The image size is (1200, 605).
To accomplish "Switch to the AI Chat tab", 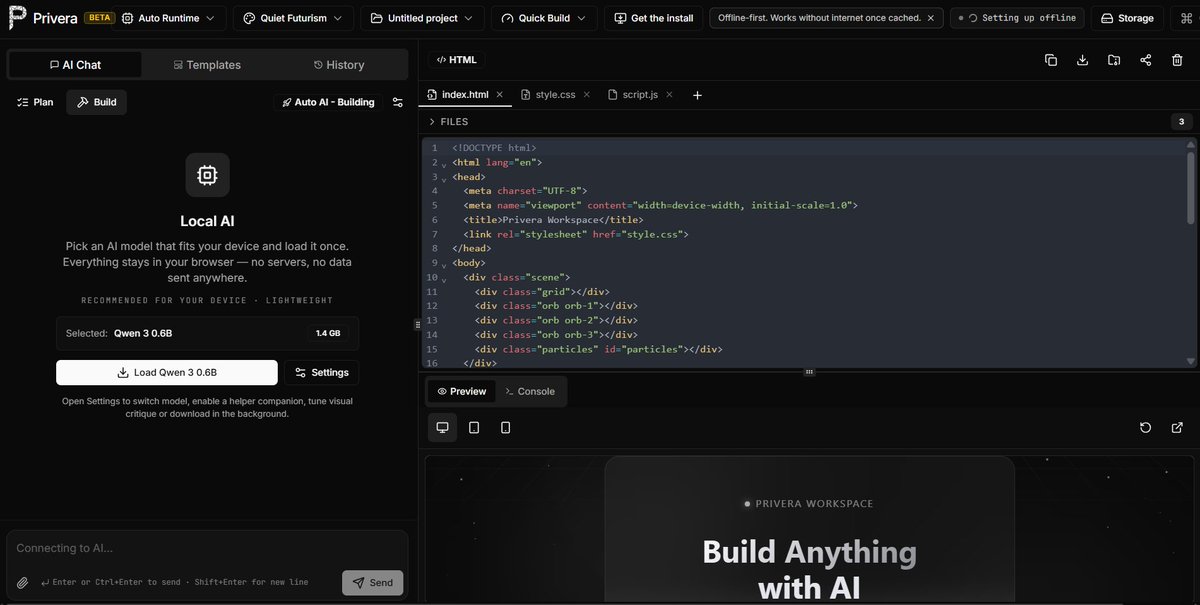I will 75,65.
